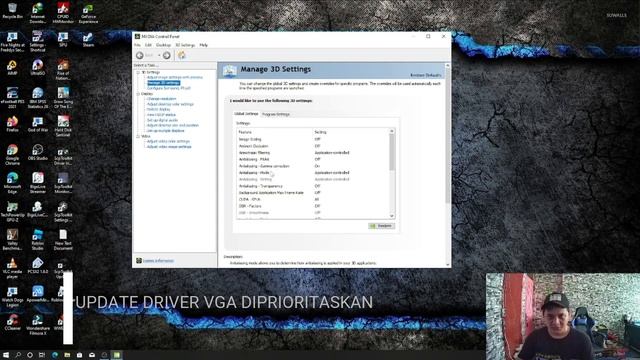The image size is (640, 360).
Task: Select Adjust desktop size and position
Action: (x=173, y=125)
